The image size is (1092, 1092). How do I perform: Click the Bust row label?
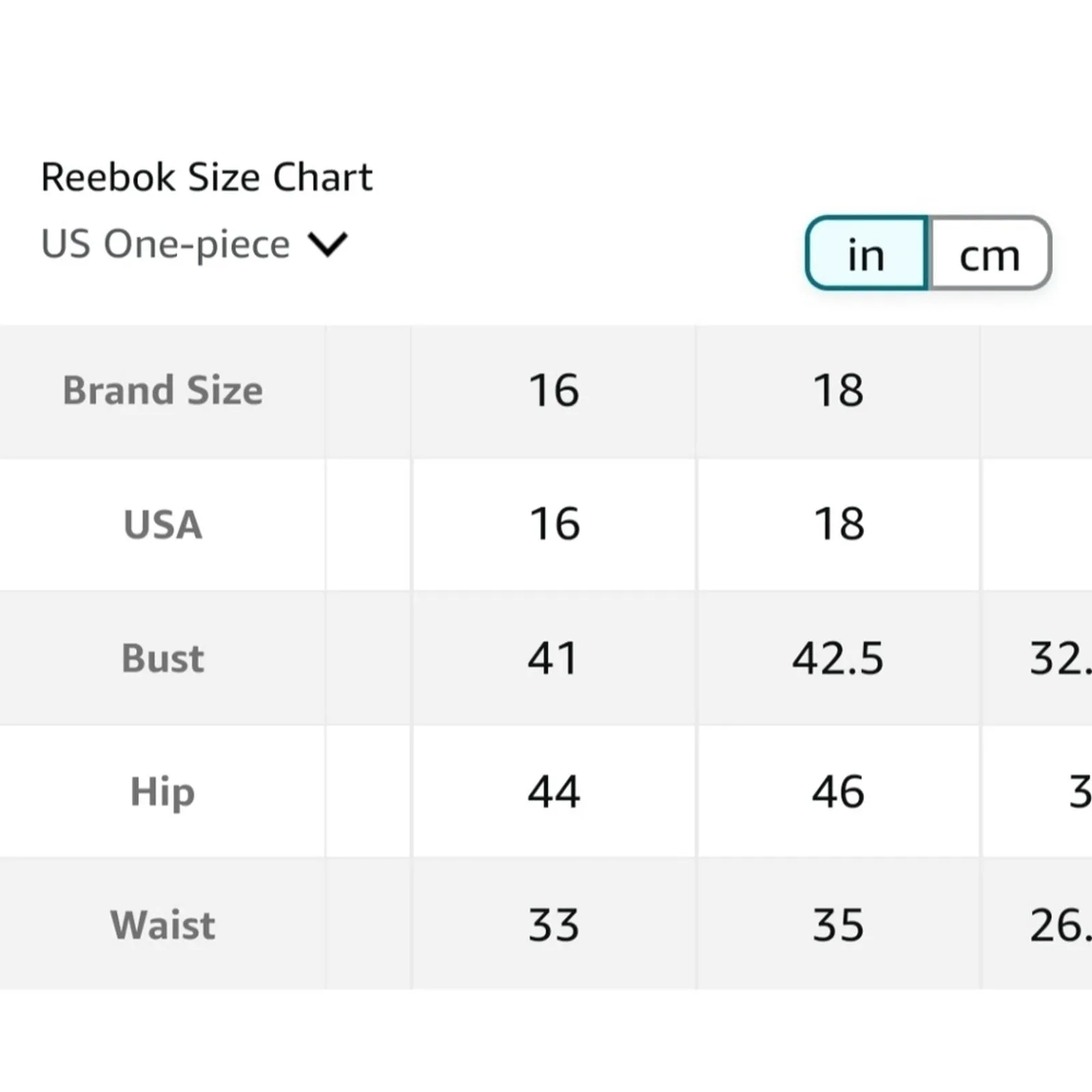coord(162,659)
